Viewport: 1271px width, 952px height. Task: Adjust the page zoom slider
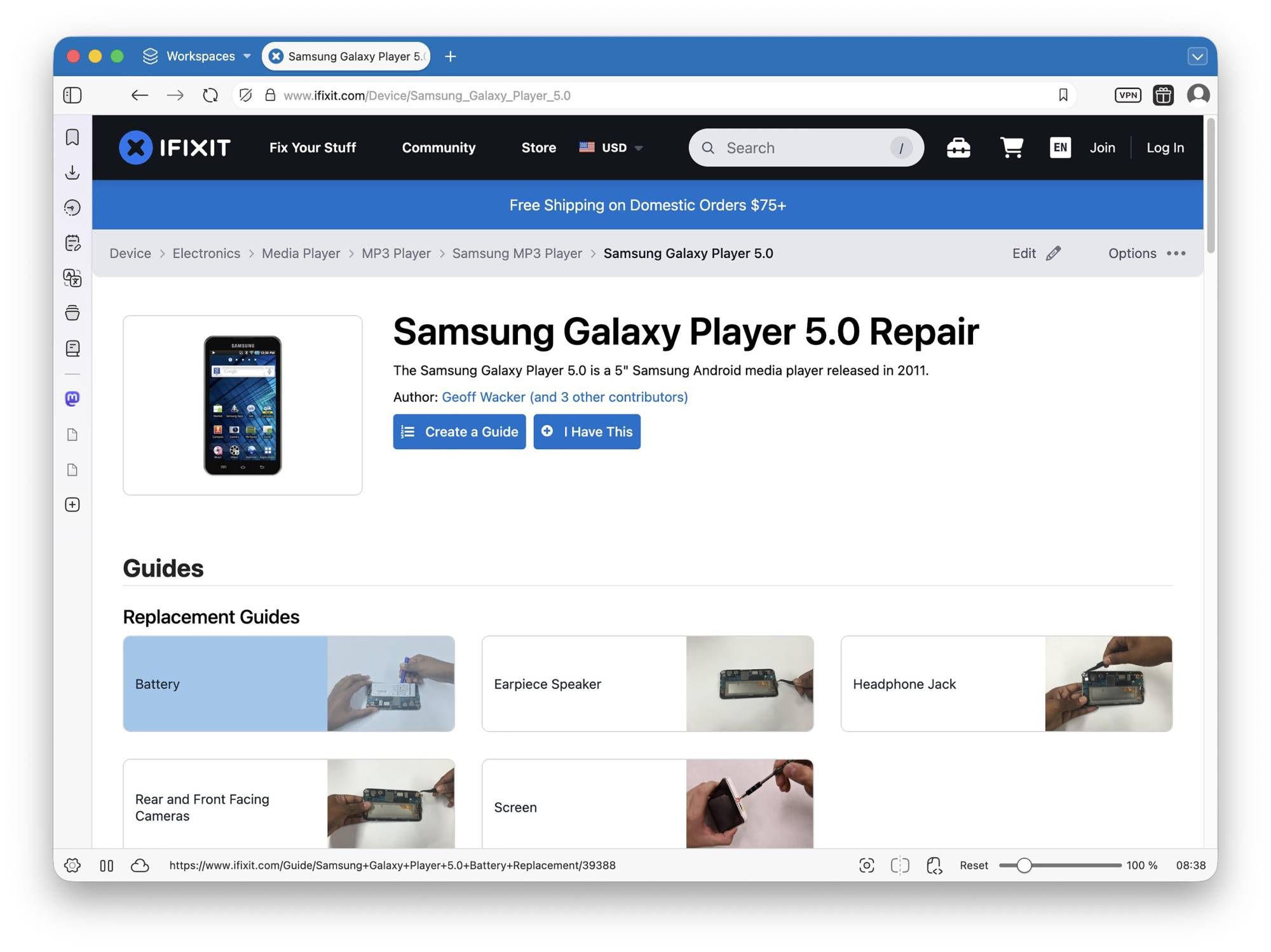point(1024,865)
